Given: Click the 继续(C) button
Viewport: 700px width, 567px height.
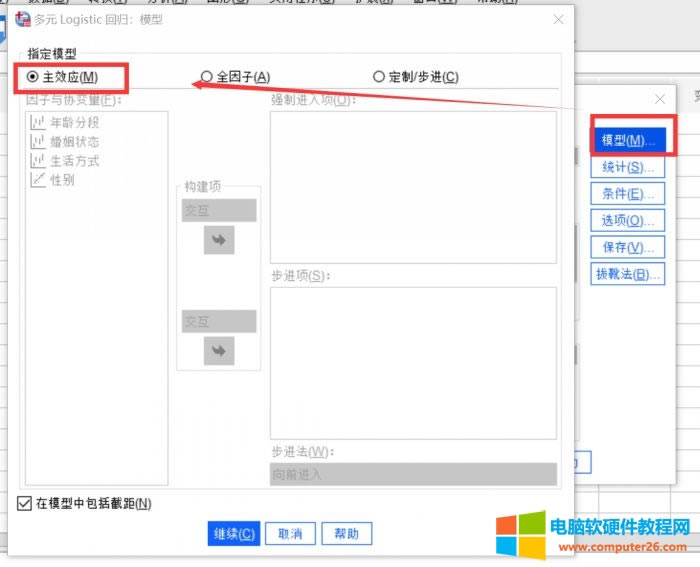Looking at the screenshot, I should click(x=234, y=534).
